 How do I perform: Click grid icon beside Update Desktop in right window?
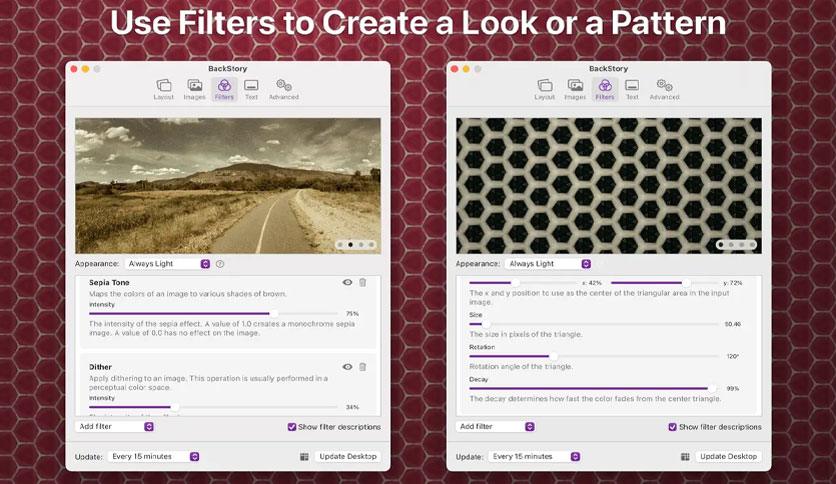[685, 457]
